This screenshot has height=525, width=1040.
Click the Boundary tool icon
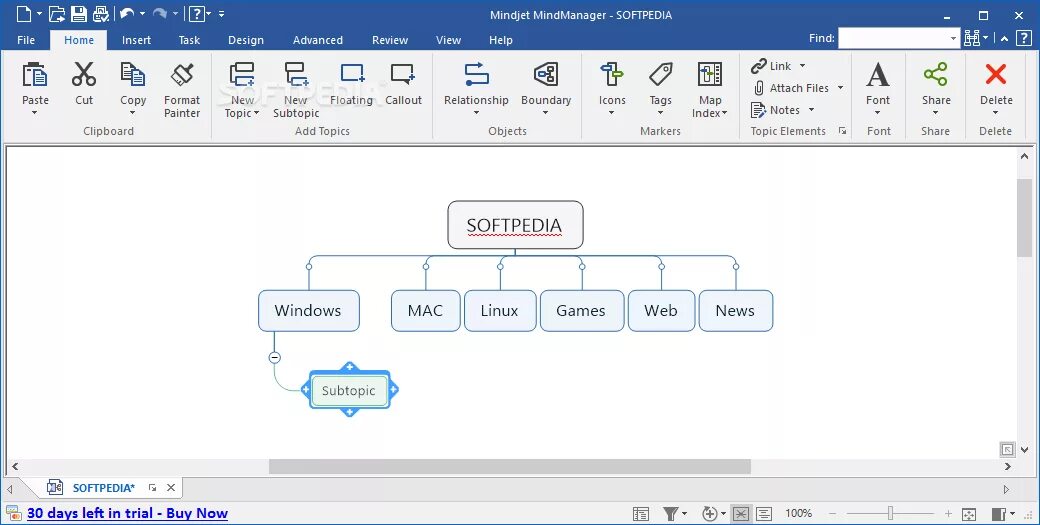click(546, 75)
